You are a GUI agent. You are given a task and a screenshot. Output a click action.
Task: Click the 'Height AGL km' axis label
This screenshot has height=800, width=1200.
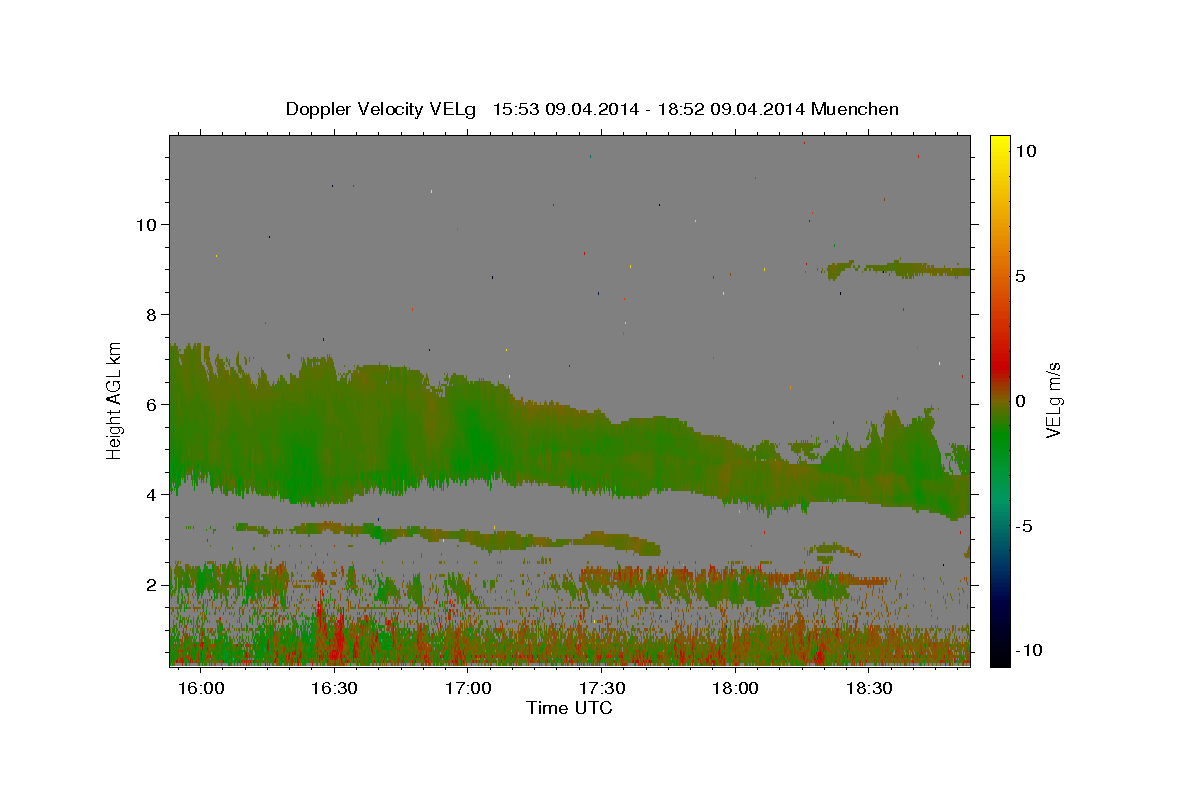115,401
